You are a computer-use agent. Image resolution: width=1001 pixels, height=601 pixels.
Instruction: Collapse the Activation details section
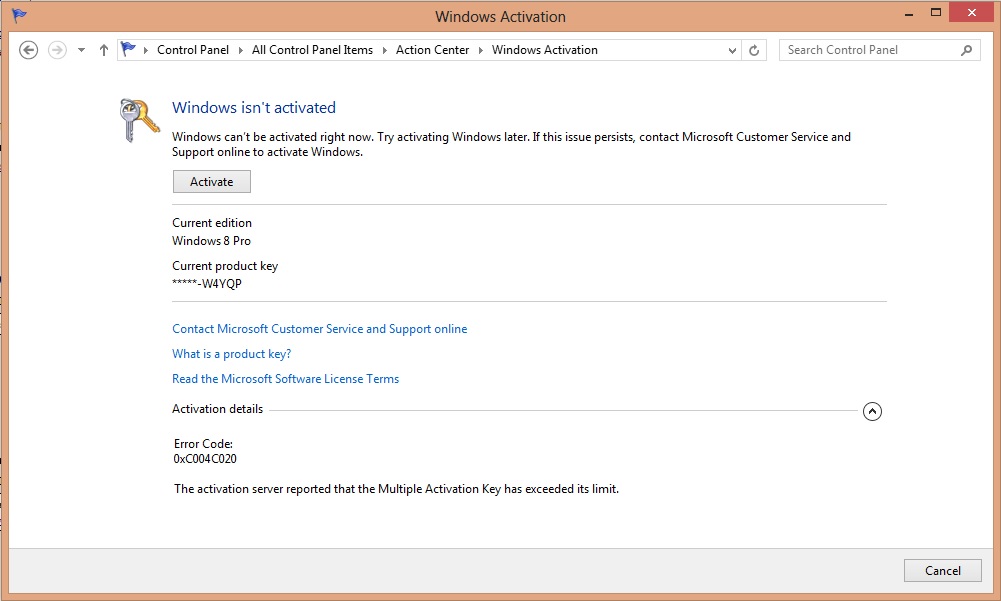pos(872,411)
